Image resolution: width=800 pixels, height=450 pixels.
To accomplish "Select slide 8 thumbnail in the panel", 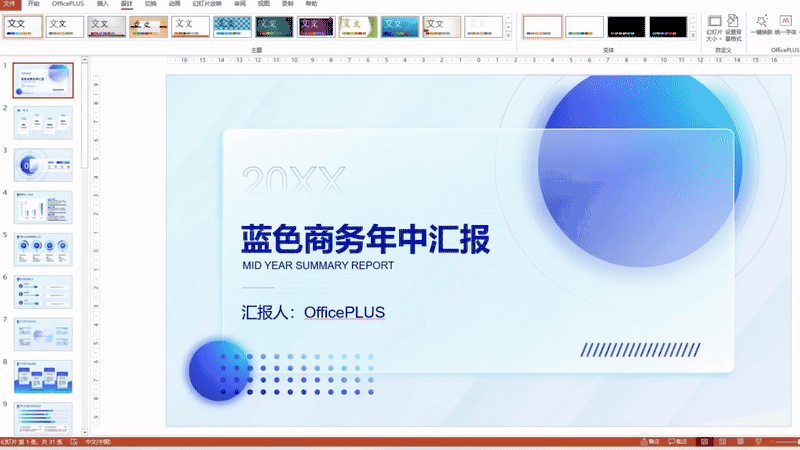I will pyautogui.click(x=43, y=377).
